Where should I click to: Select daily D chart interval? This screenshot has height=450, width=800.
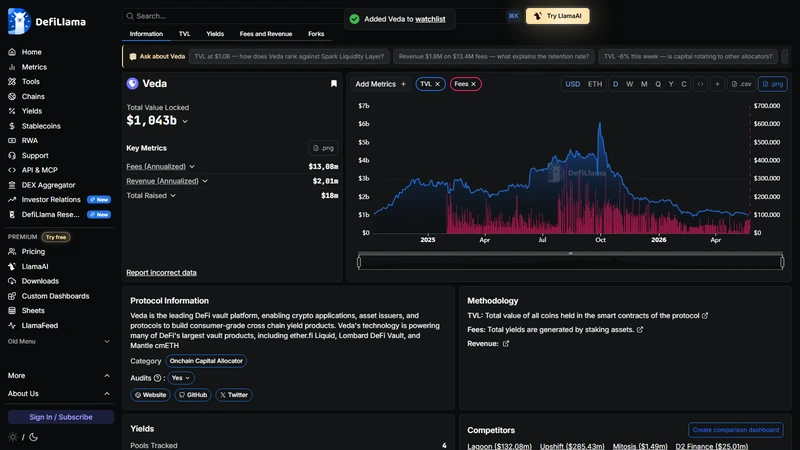(615, 84)
